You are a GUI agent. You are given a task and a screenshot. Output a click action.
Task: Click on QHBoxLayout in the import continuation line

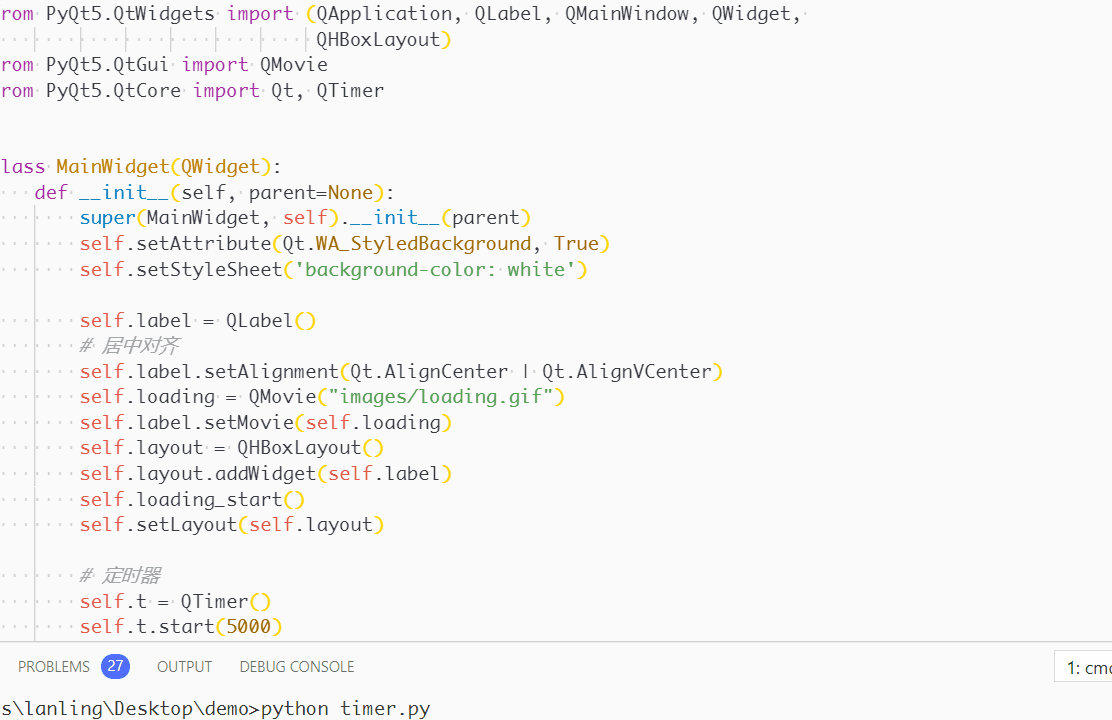(378, 40)
